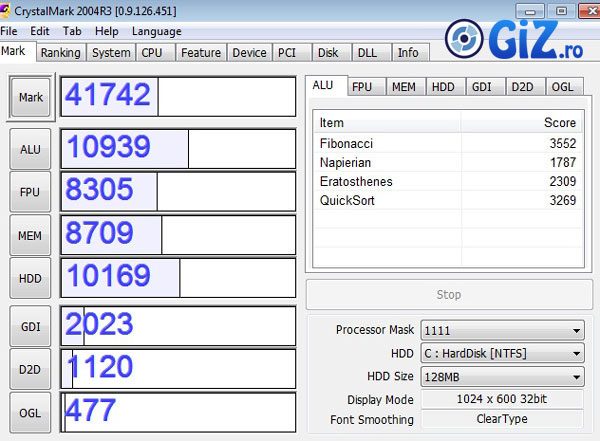
Task: Click the HDD score 10169
Action: coord(109,275)
